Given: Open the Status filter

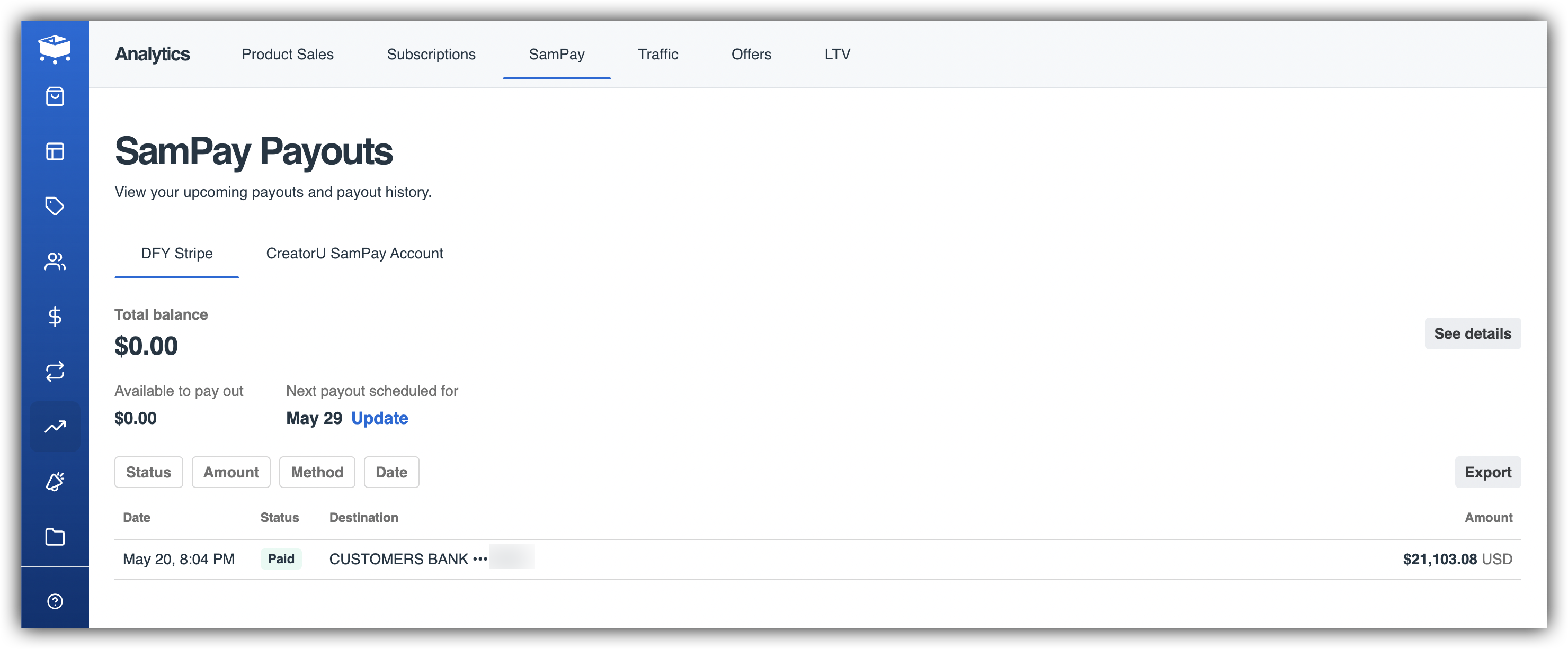Looking at the screenshot, I should click(x=148, y=472).
